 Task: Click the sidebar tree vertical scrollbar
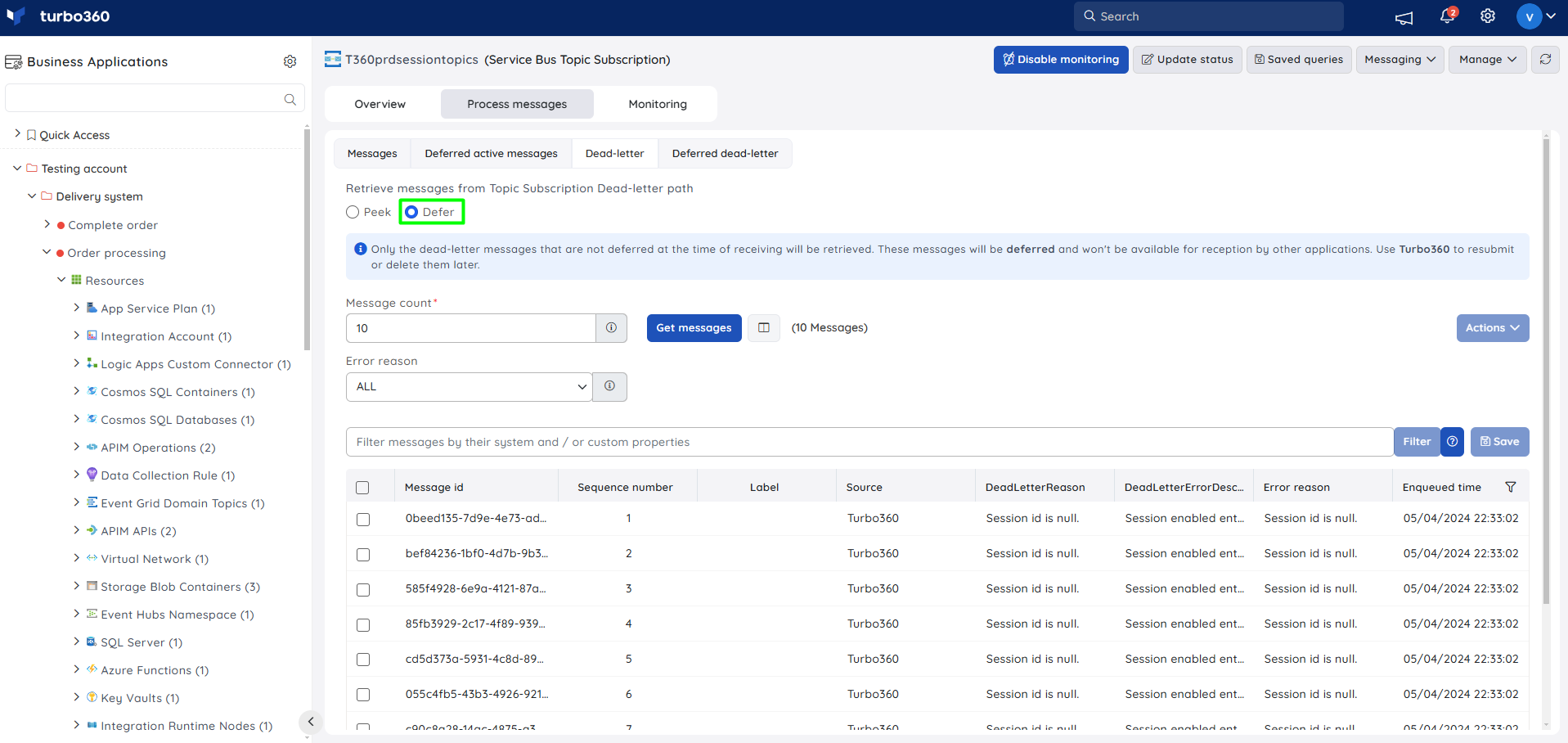[x=307, y=239]
